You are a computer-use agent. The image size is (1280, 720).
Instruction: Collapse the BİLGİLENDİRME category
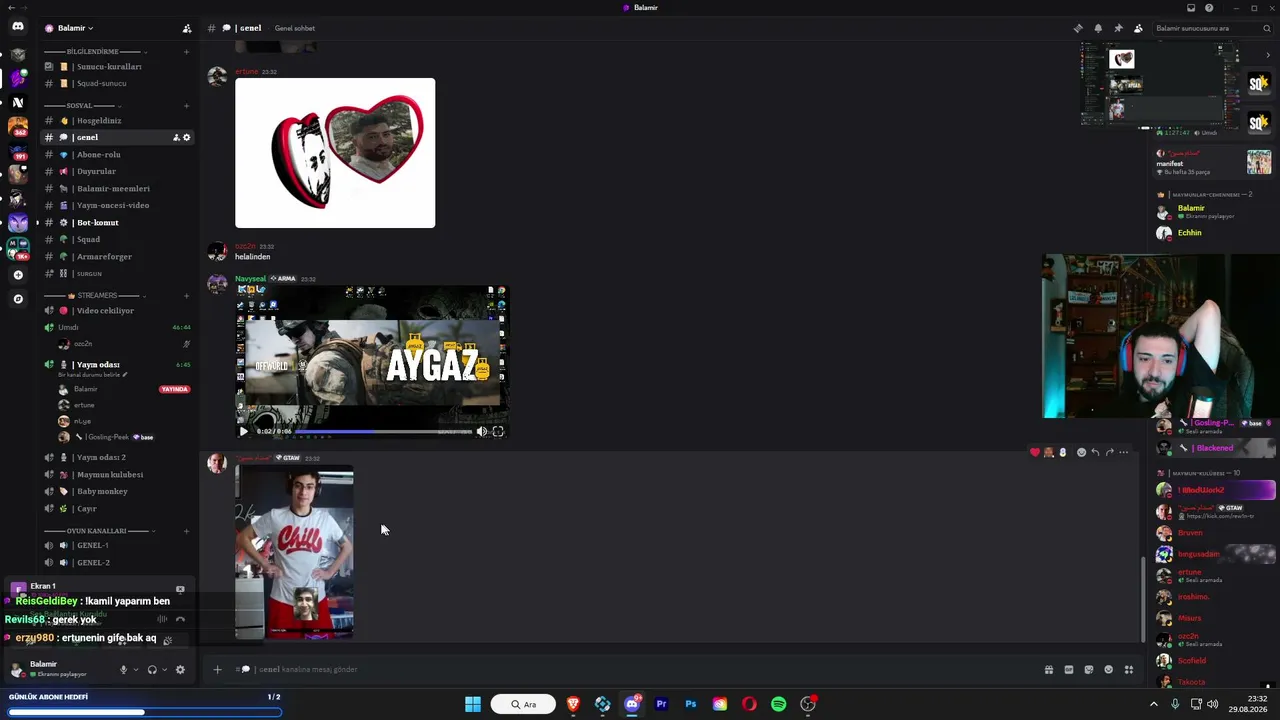[107, 51]
